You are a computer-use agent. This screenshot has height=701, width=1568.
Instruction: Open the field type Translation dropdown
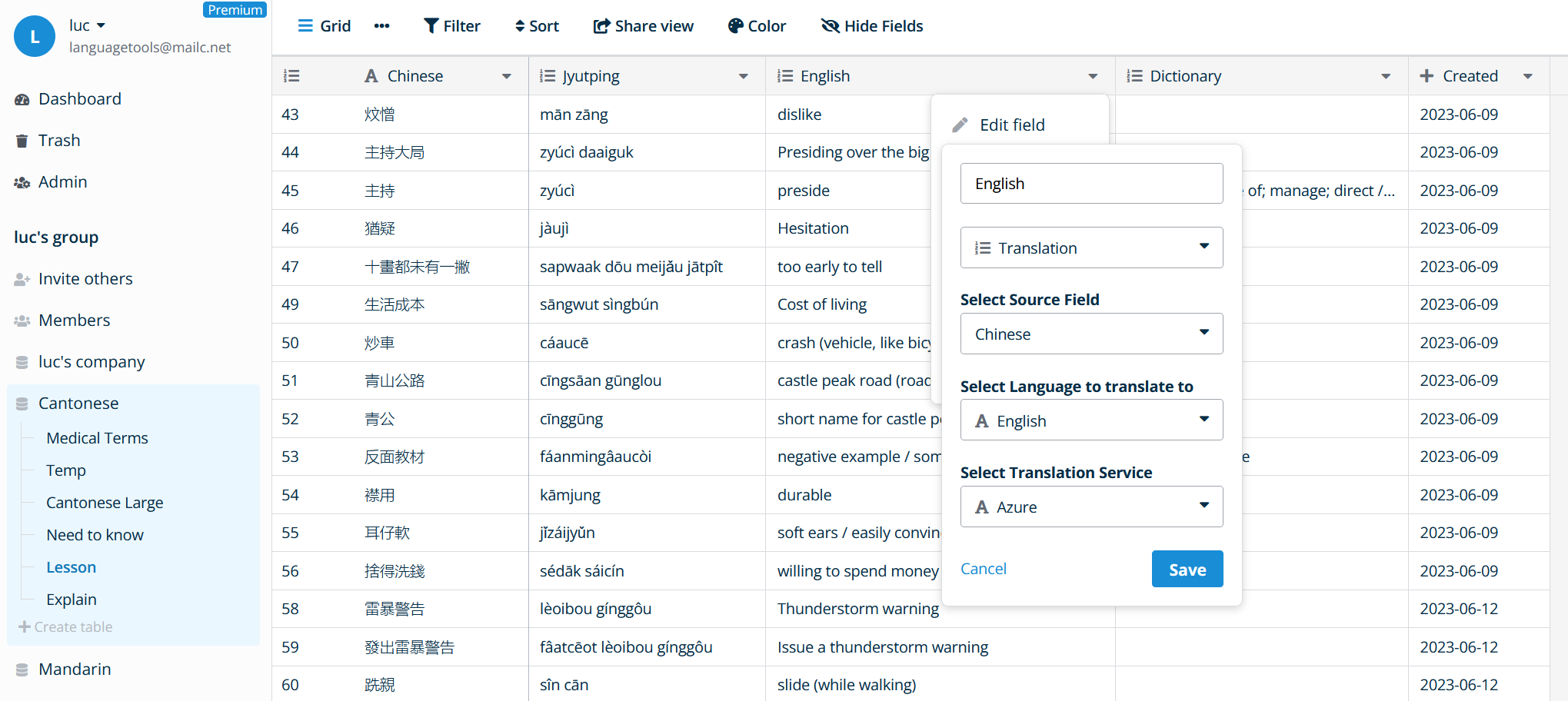(1091, 248)
